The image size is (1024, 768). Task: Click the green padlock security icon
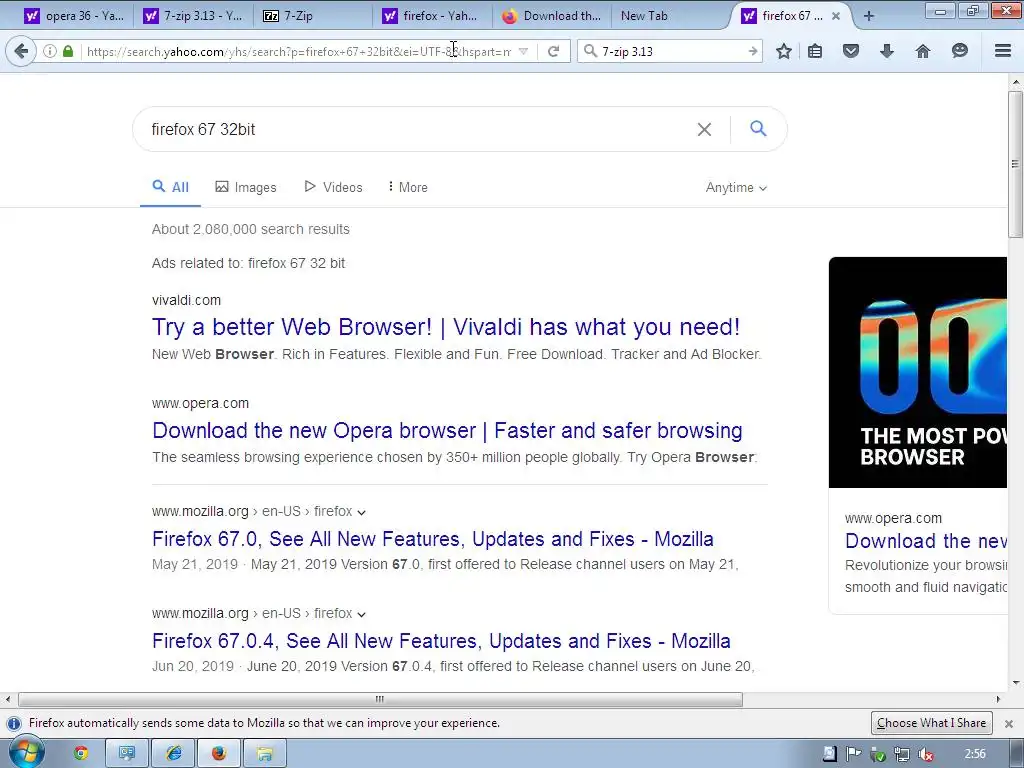click(x=68, y=51)
